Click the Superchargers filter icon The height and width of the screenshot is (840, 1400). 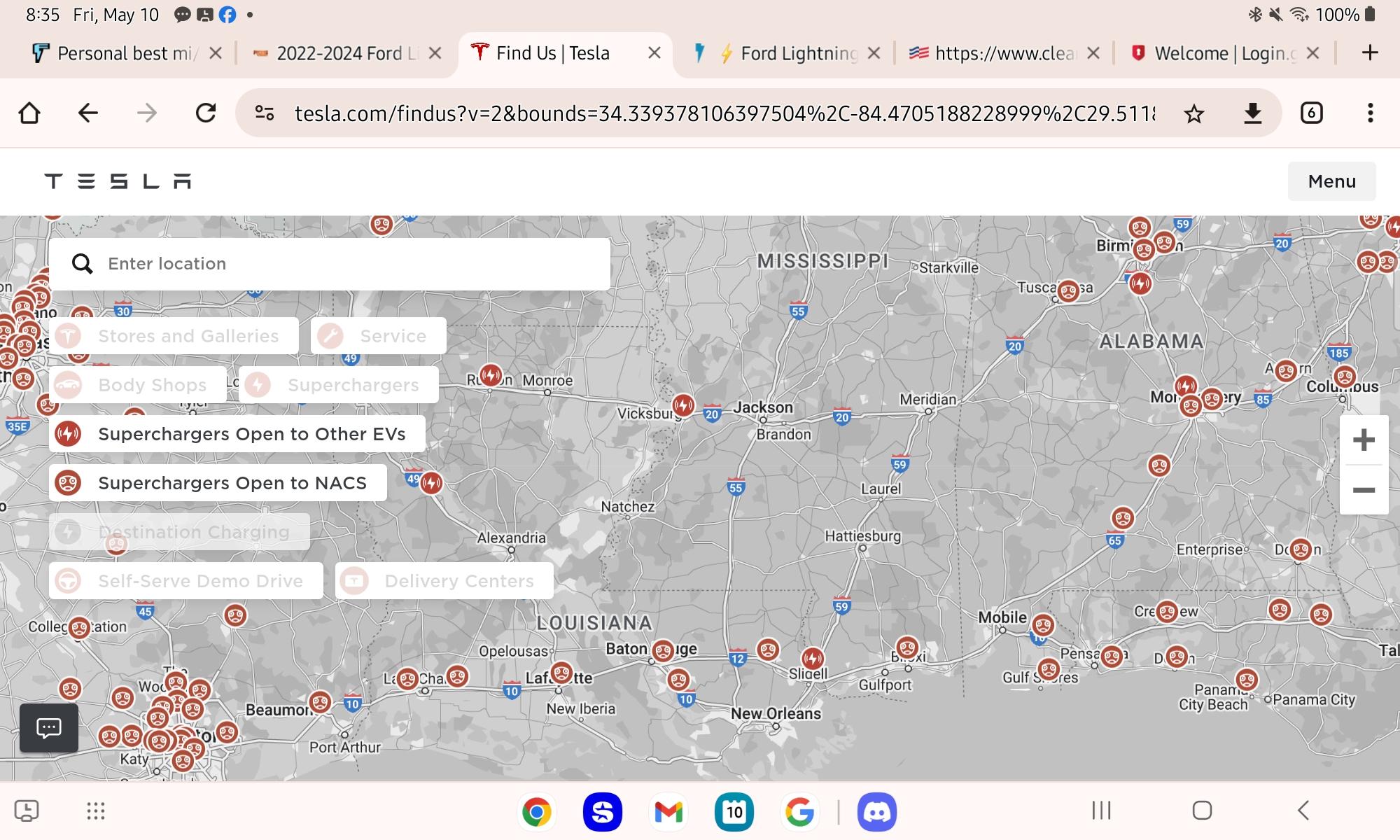(x=259, y=385)
